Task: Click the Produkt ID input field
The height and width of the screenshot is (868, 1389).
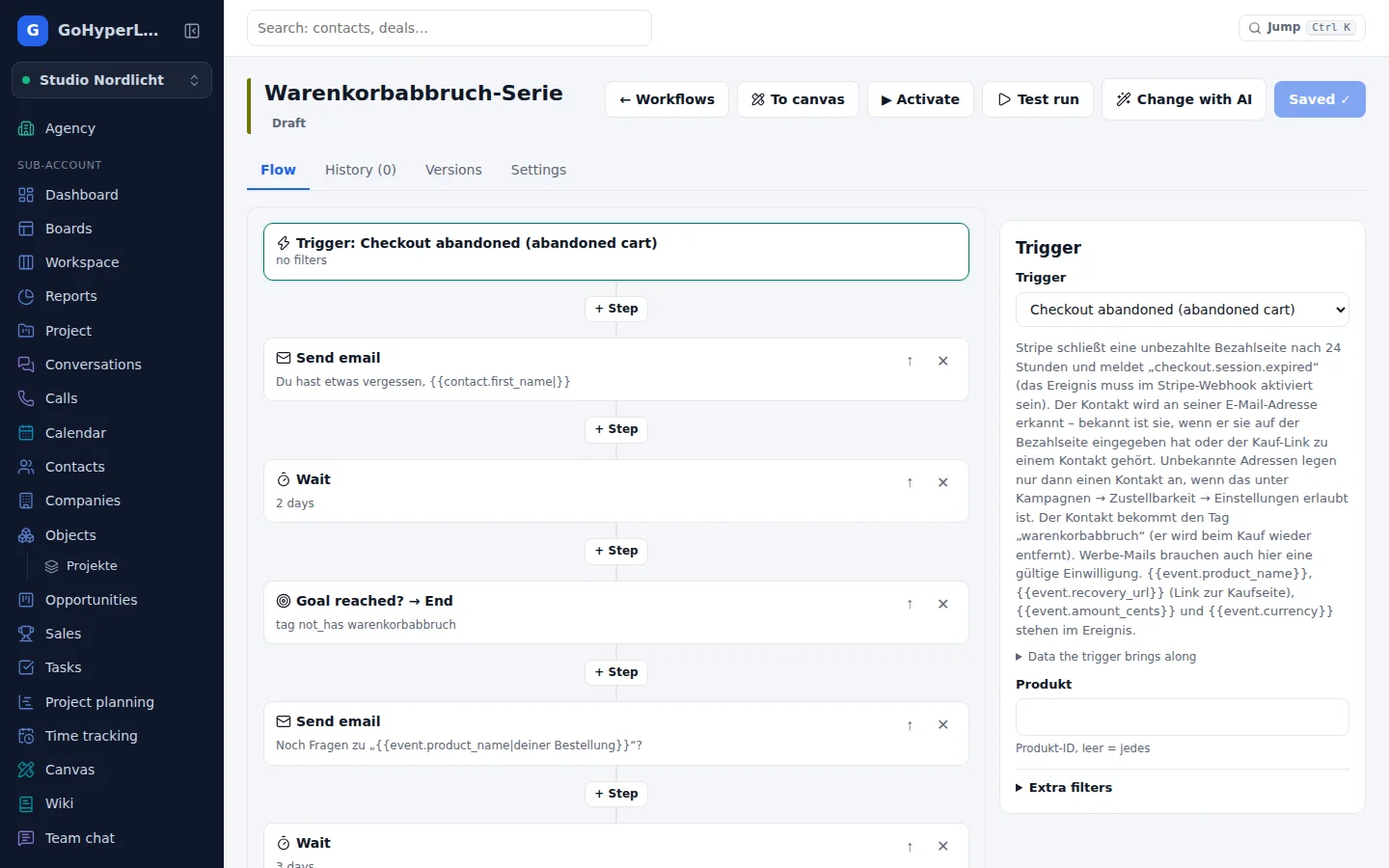Action: click(1183, 718)
